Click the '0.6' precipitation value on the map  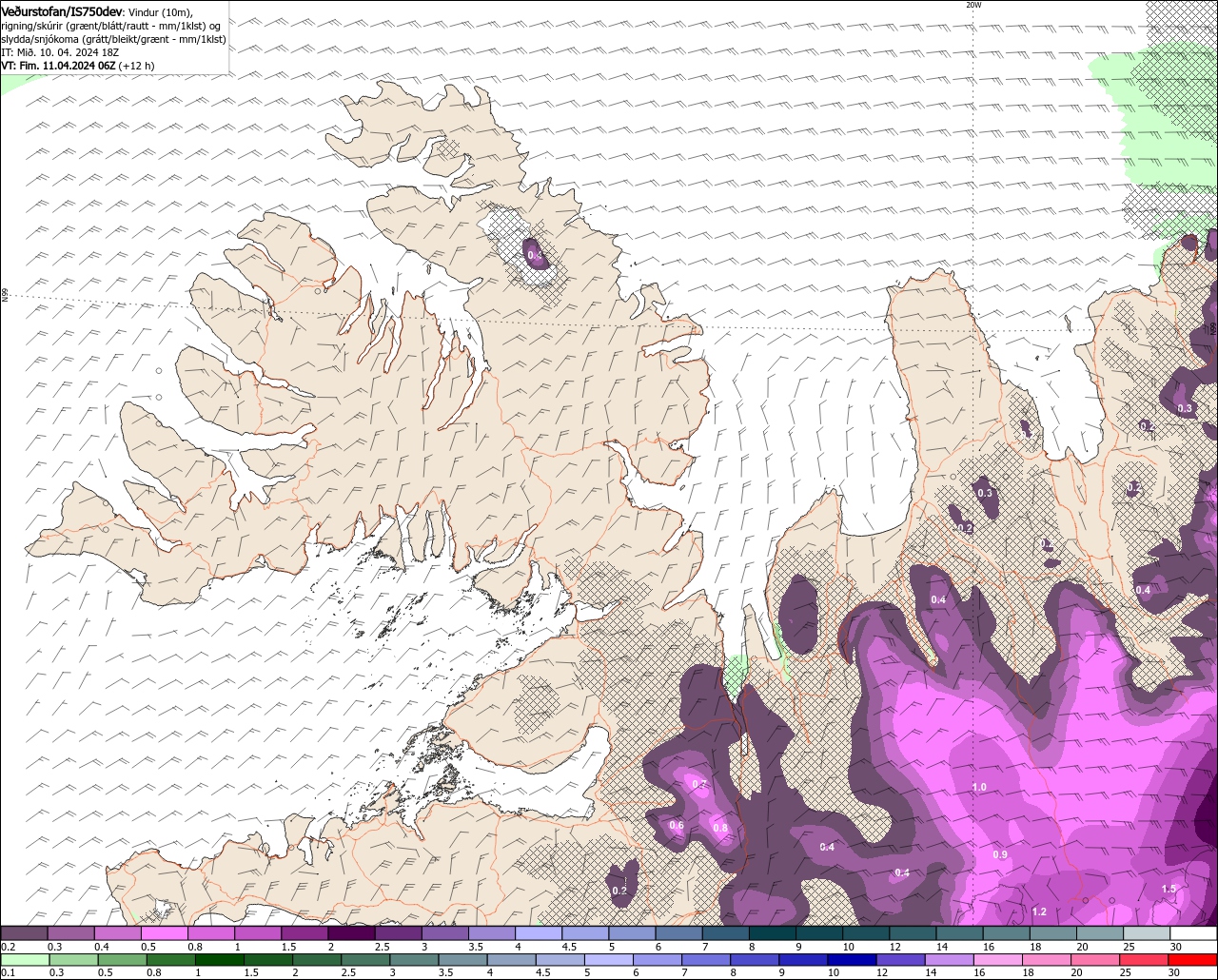(677, 825)
